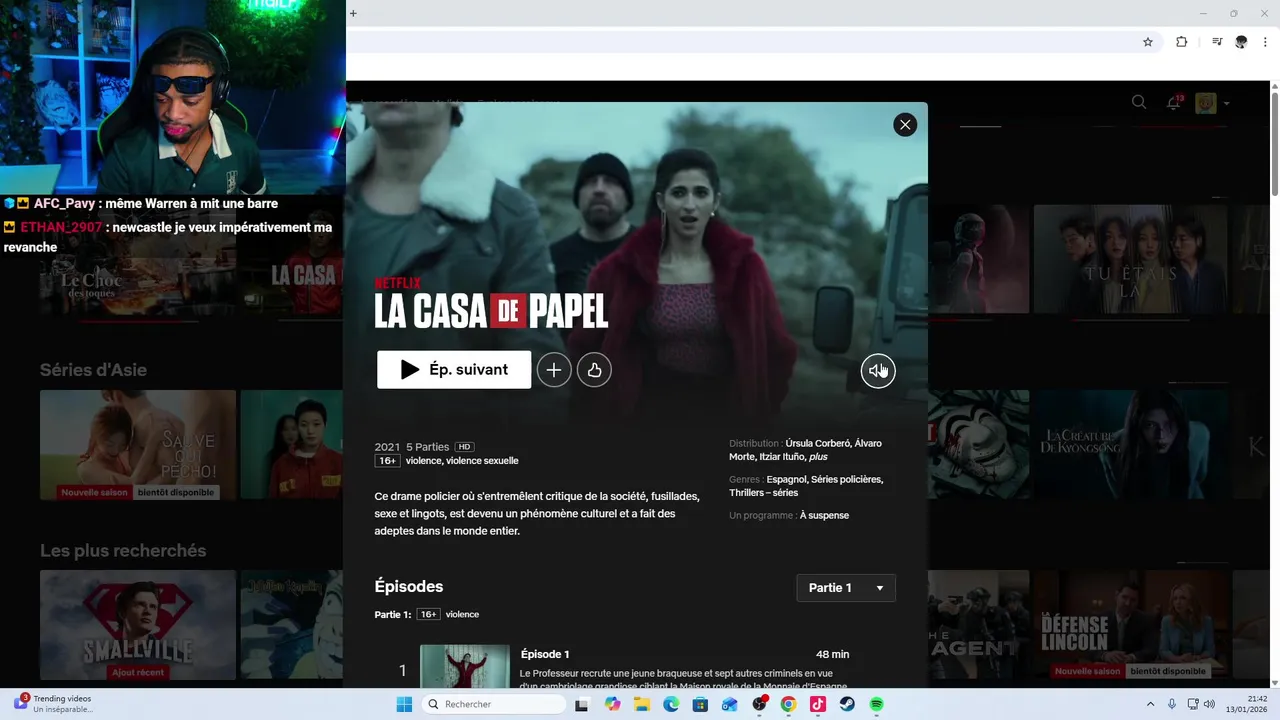The width and height of the screenshot is (1280, 720).
Task: Open Trending videos widget on taskbar
Action: [x=55, y=704]
